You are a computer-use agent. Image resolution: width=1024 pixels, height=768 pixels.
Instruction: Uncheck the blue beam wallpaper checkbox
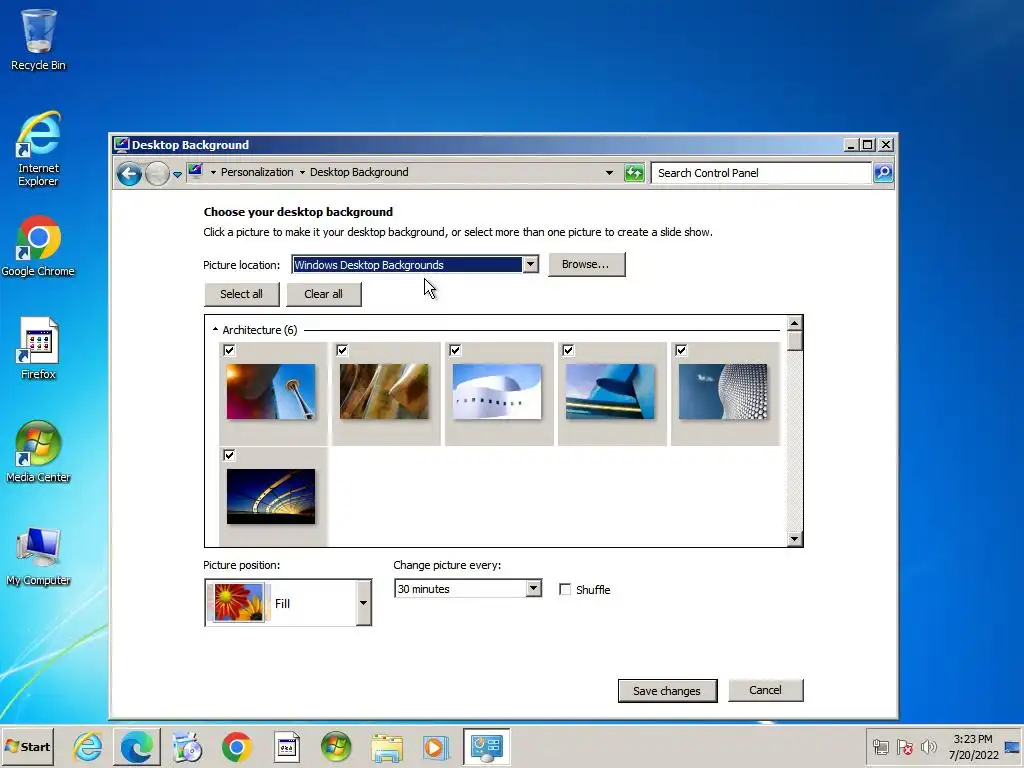pyautogui.click(x=568, y=351)
